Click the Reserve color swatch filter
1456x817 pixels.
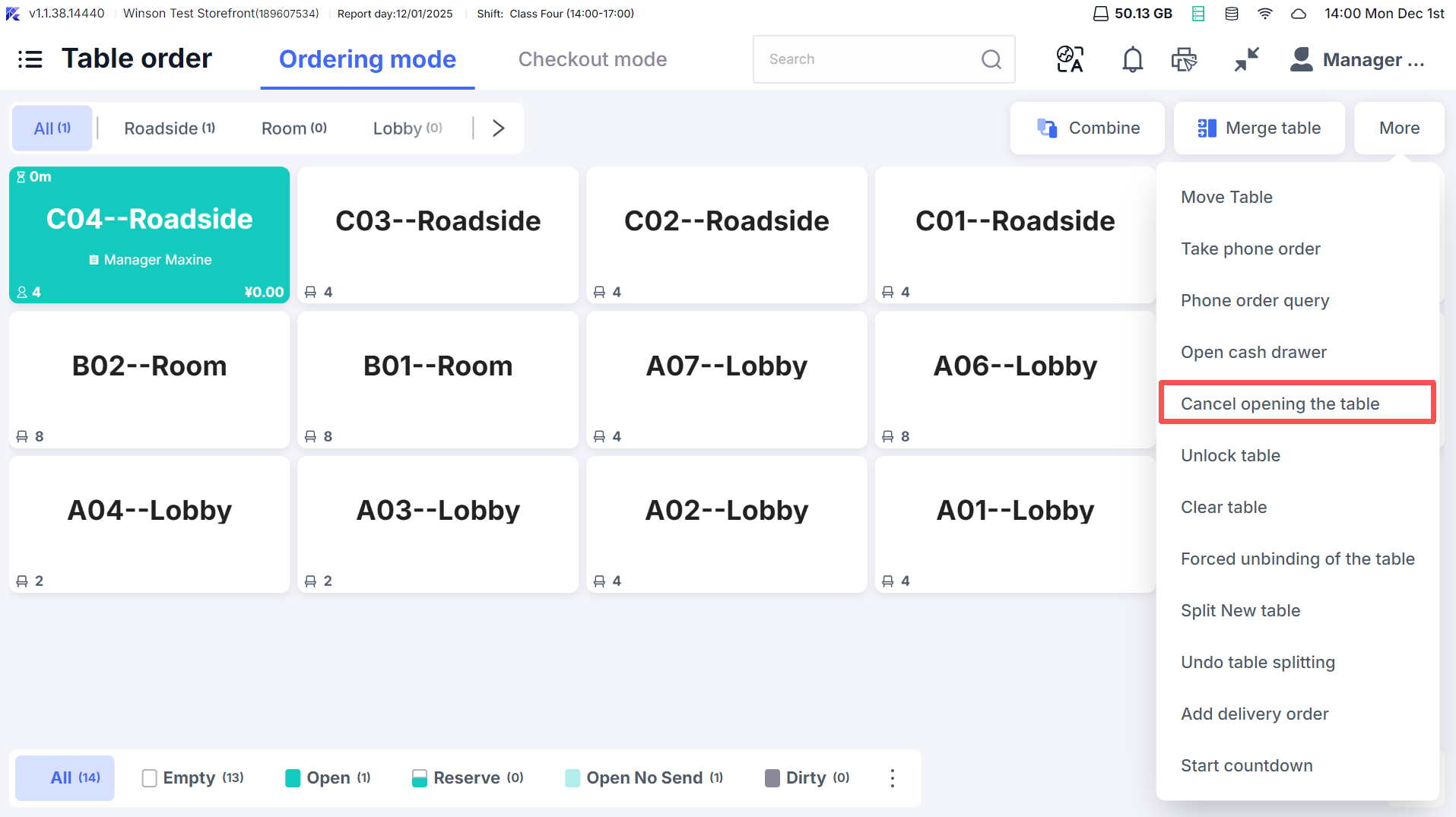click(419, 777)
